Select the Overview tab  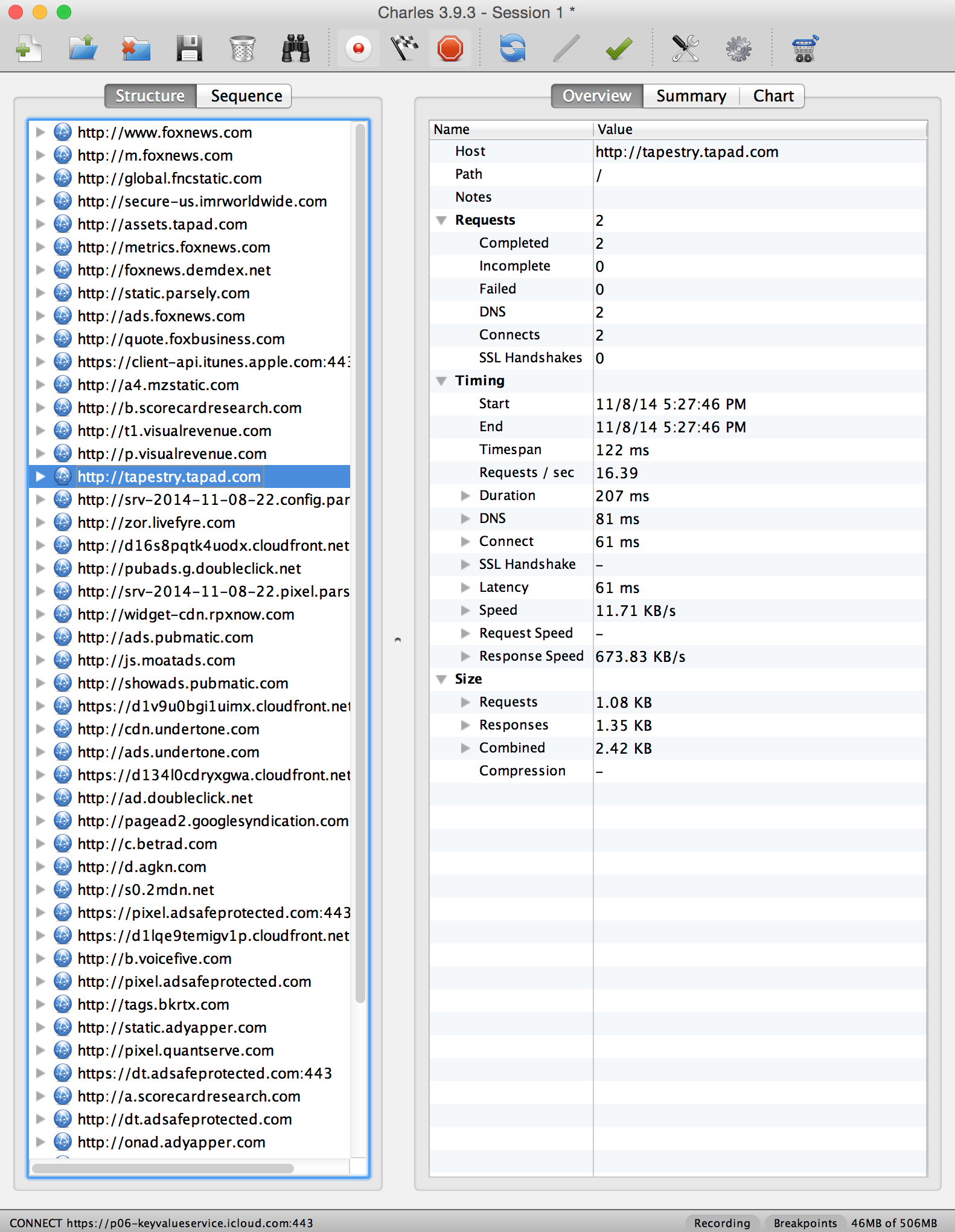click(596, 96)
